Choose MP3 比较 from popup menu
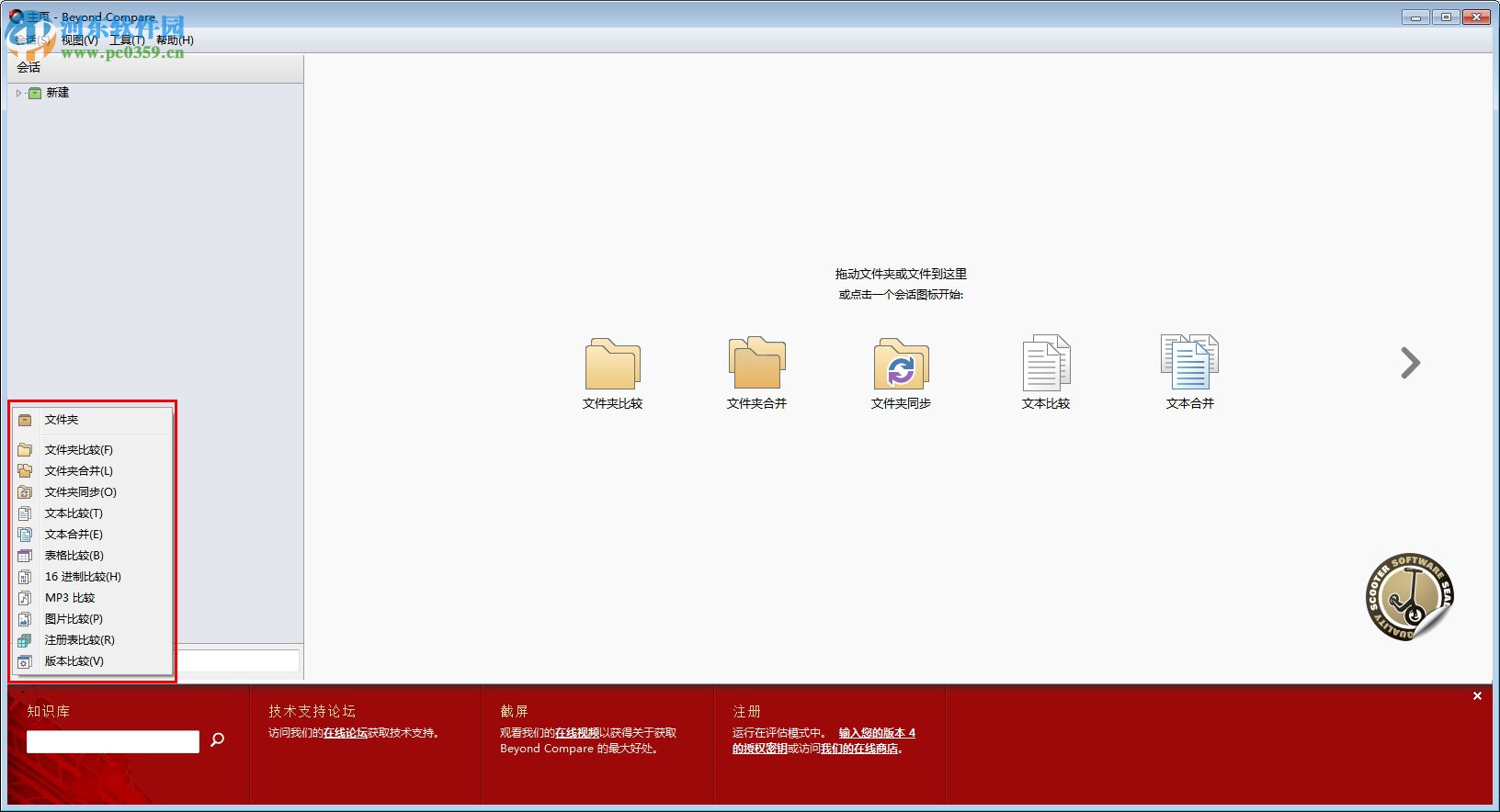 tap(93, 598)
